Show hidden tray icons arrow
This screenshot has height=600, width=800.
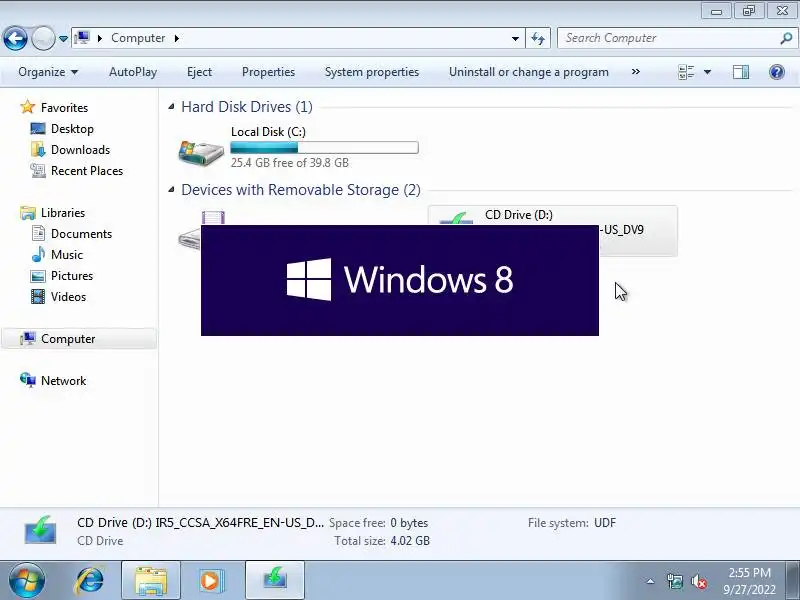click(x=651, y=581)
